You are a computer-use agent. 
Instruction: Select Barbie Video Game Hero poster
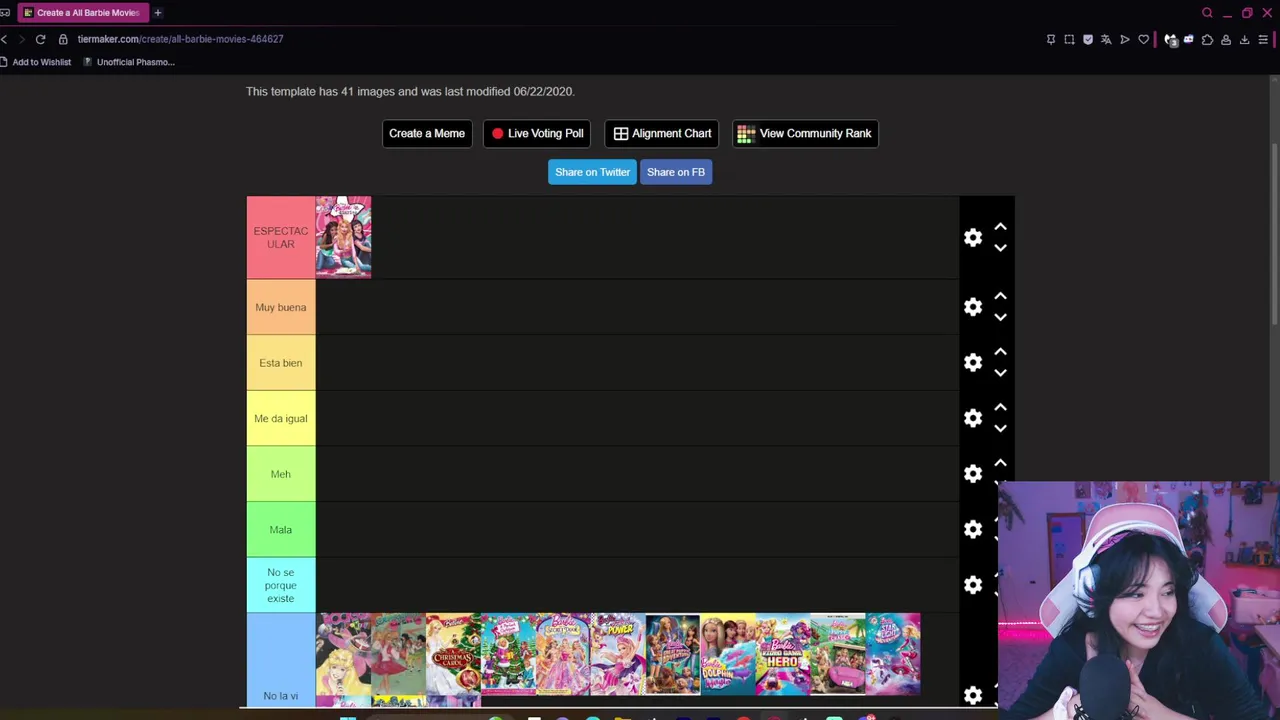pos(783,654)
